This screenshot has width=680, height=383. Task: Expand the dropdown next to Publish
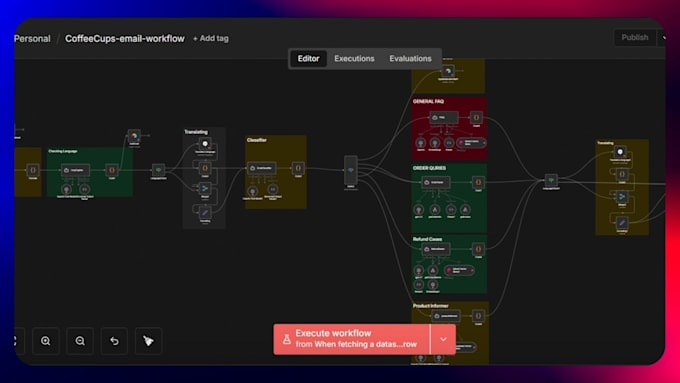pyautogui.click(x=663, y=38)
